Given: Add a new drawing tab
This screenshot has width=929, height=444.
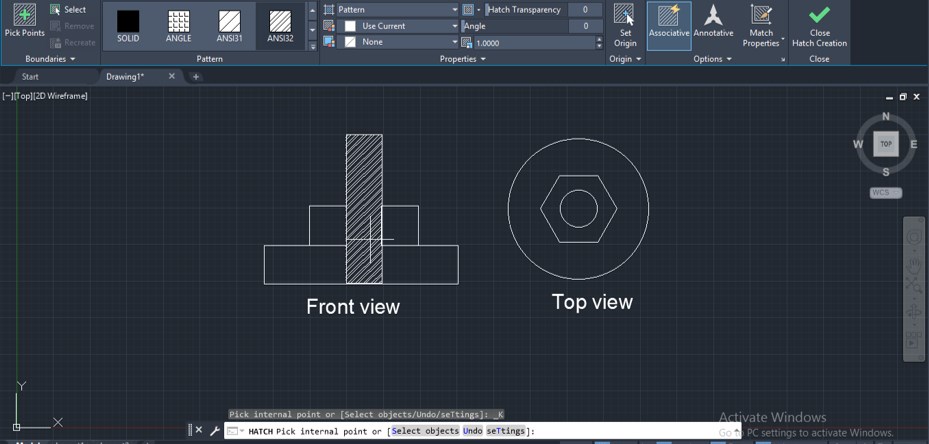Looking at the screenshot, I should point(196,76).
